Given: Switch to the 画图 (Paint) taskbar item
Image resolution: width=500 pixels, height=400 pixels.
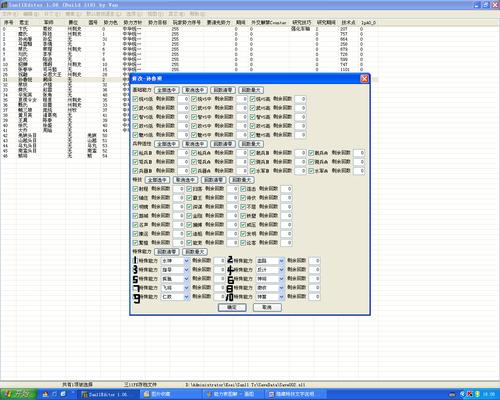Looking at the screenshot, I should click(x=234, y=394).
